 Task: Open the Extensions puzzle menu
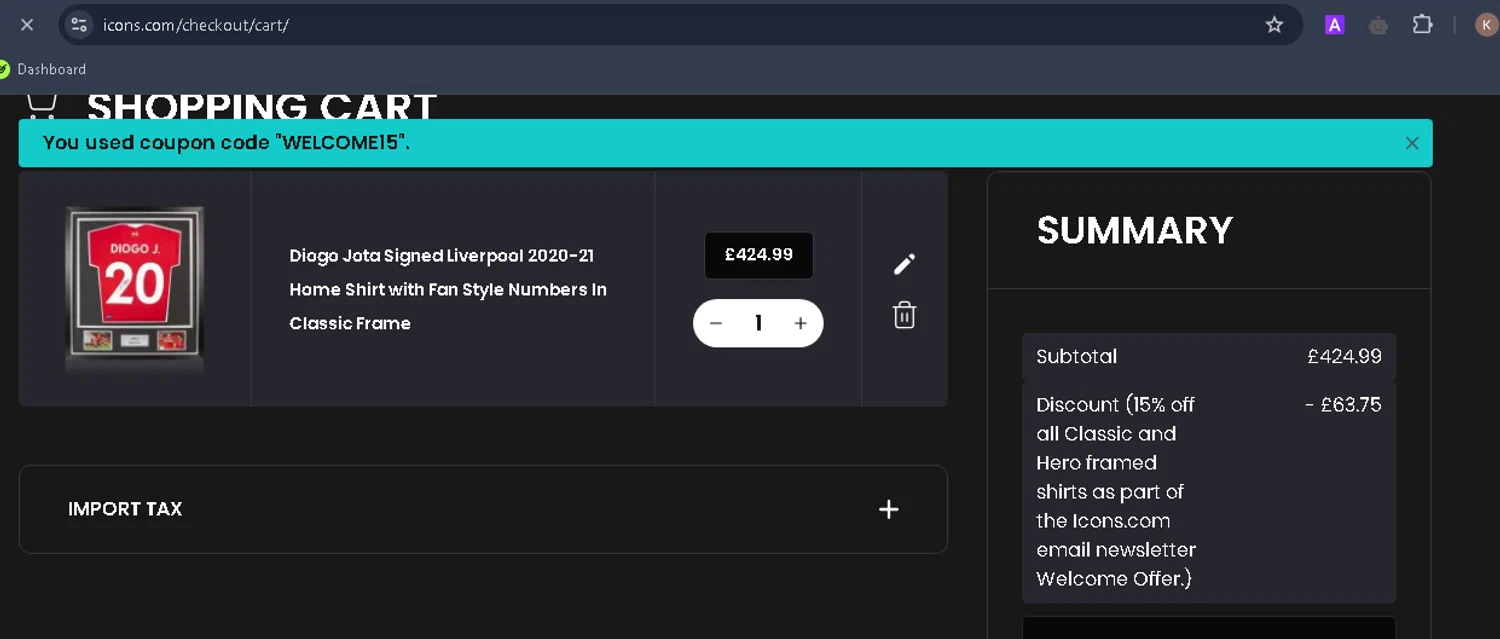[x=1422, y=25]
